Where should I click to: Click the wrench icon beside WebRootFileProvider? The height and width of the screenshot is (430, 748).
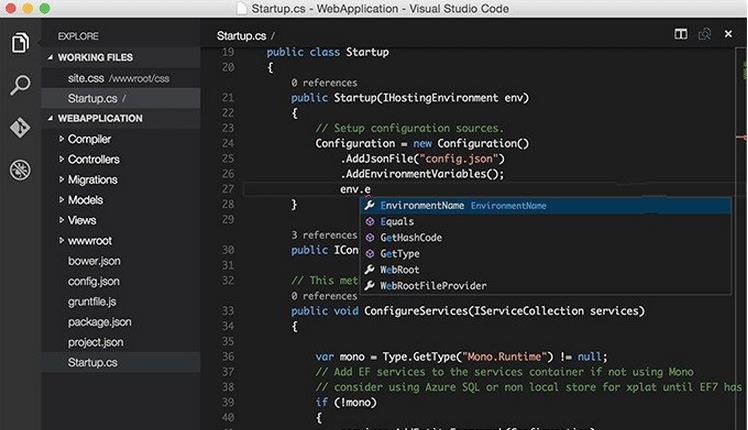point(370,285)
